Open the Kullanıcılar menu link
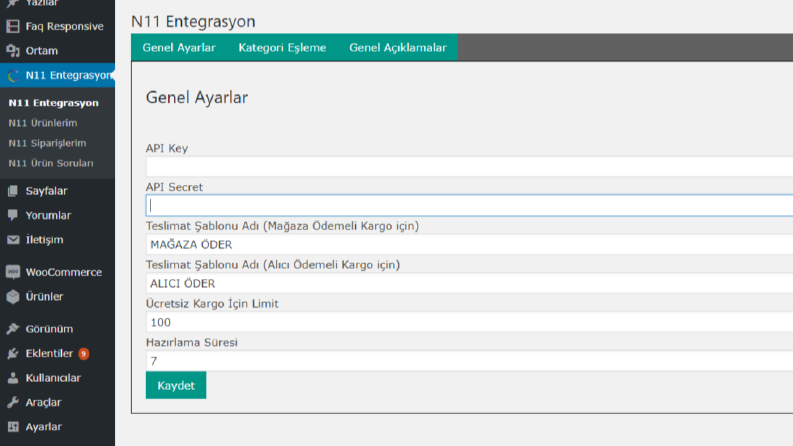793x446 pixels. (53, 378)
